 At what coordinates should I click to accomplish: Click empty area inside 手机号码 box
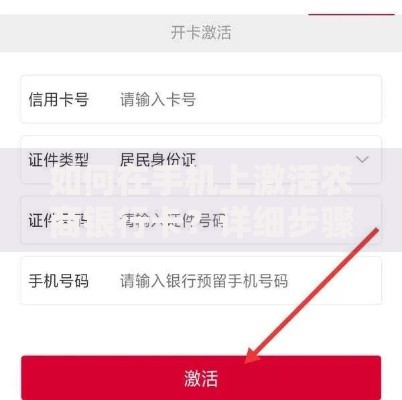pyautogui.click(x=333, y=281)
